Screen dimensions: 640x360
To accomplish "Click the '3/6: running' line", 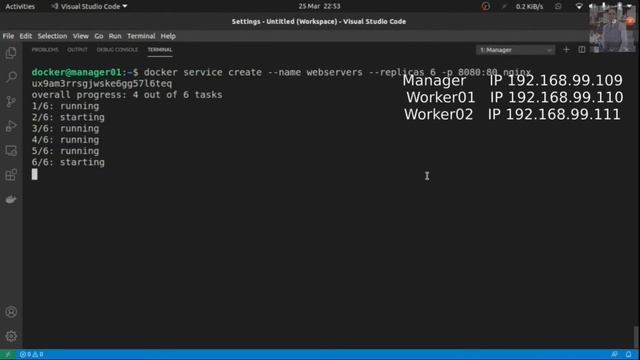I will pos(65,129).
